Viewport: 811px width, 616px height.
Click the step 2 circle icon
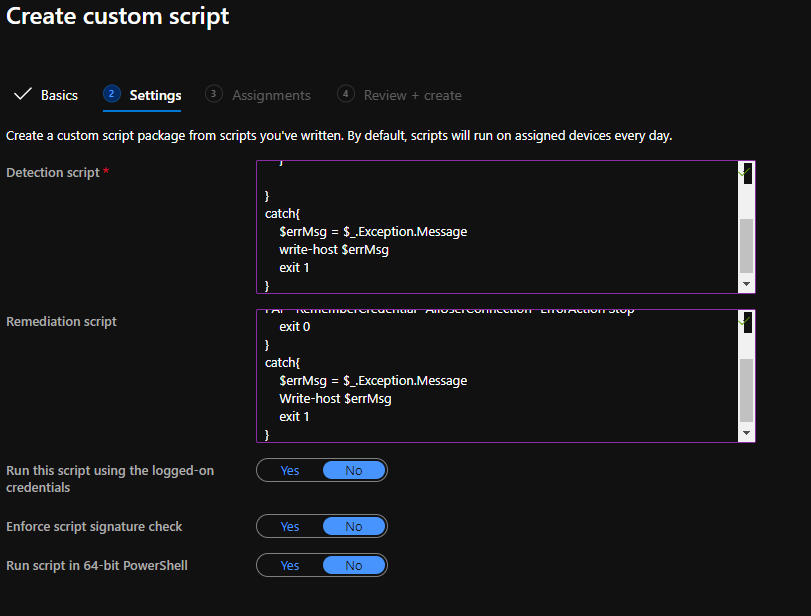112,94
